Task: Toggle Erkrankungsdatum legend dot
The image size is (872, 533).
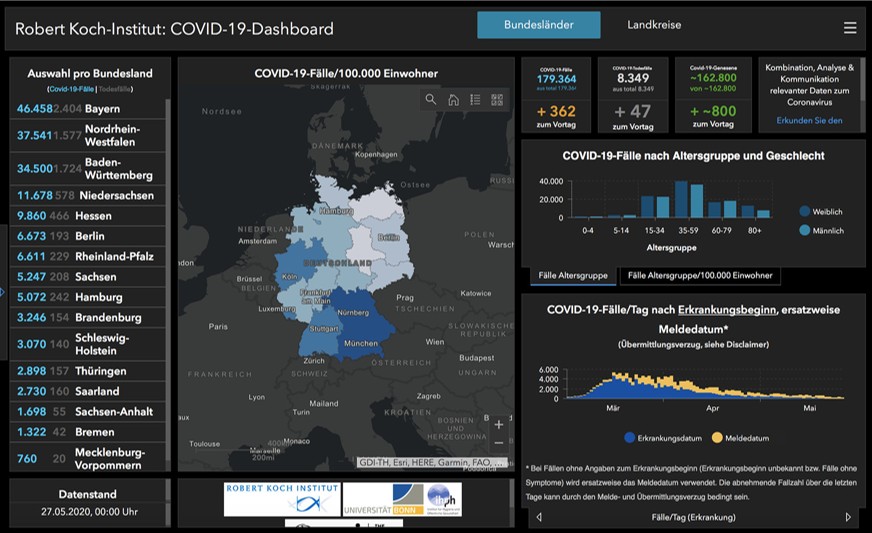Action: tap(630, 438)
